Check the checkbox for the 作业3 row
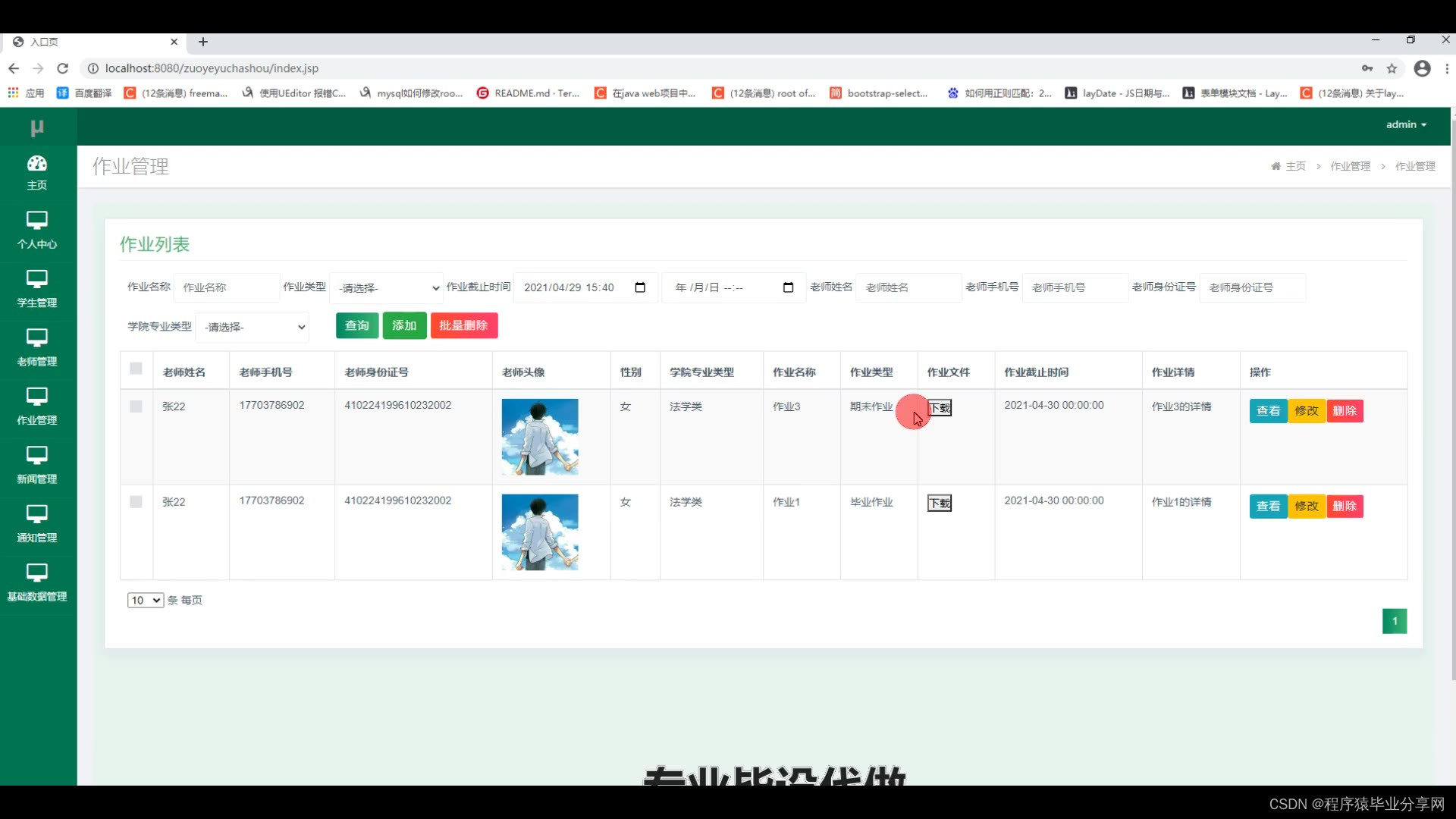This screenshot has height=819, width=1456. click(x=136, y=406)
